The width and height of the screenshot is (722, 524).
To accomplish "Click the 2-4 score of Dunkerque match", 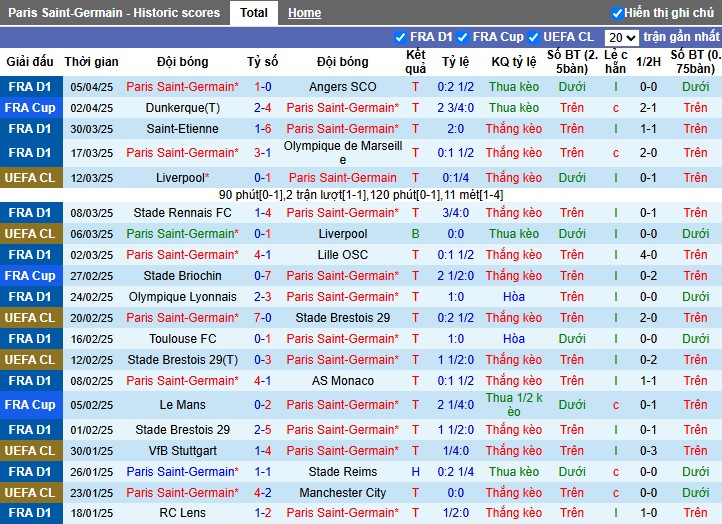I will [262, 108].
